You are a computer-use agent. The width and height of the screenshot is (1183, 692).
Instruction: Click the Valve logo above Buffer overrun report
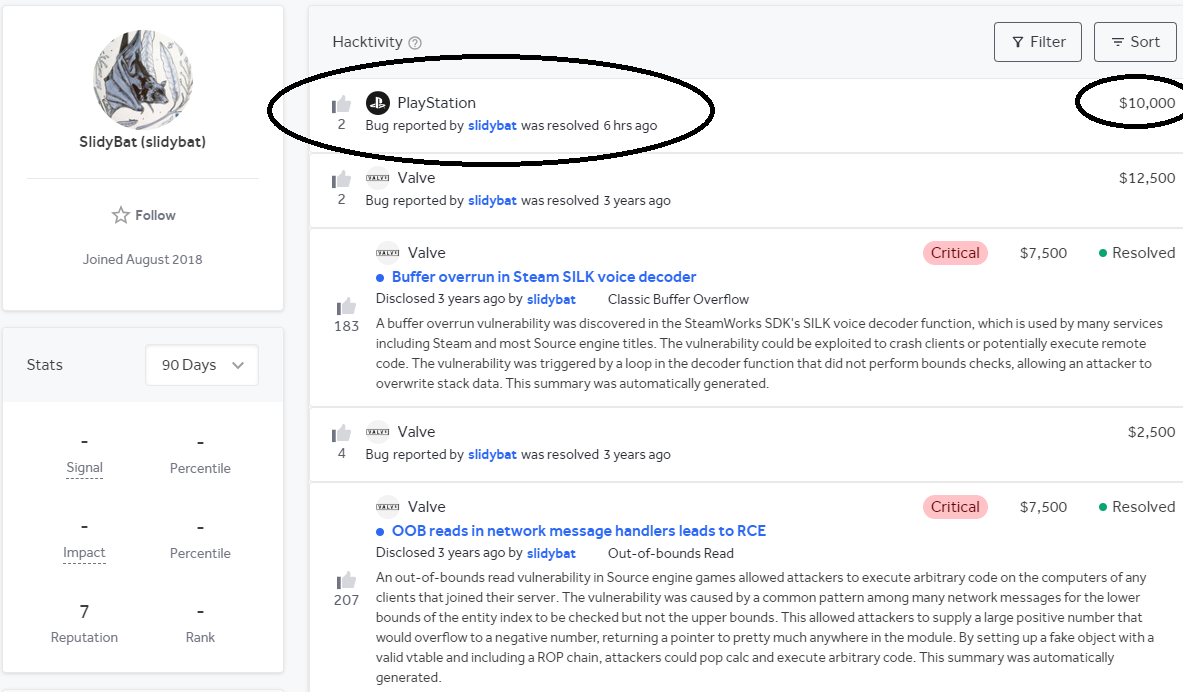[388, 253]
